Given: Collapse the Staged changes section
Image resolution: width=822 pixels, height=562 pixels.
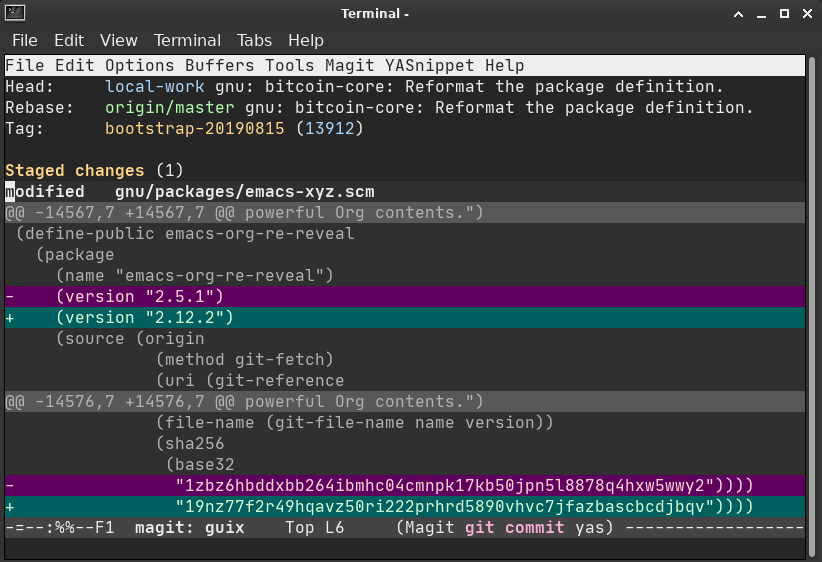Looking at the screenshot, I should (x=74, y=170).
